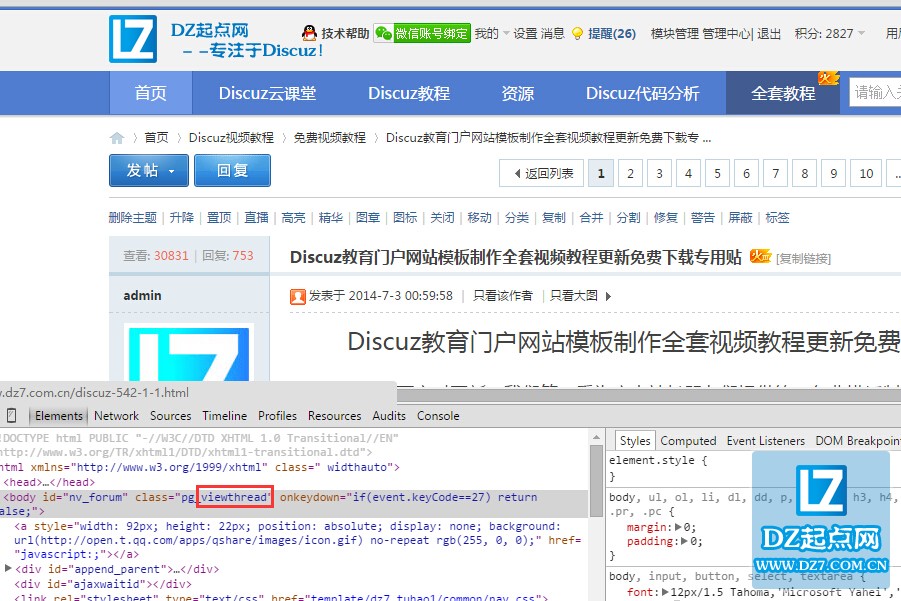Click the 关闭 moderation link

pos(442,218)
